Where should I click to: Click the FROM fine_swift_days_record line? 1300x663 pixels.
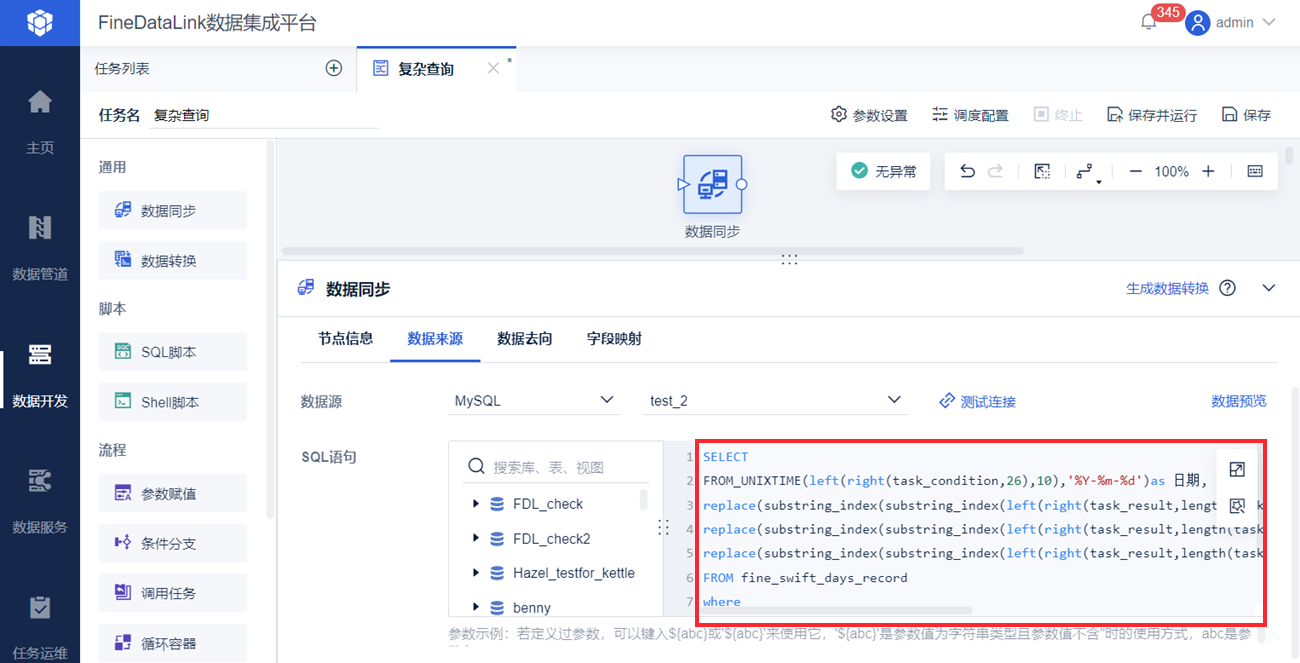pos(805,577)
